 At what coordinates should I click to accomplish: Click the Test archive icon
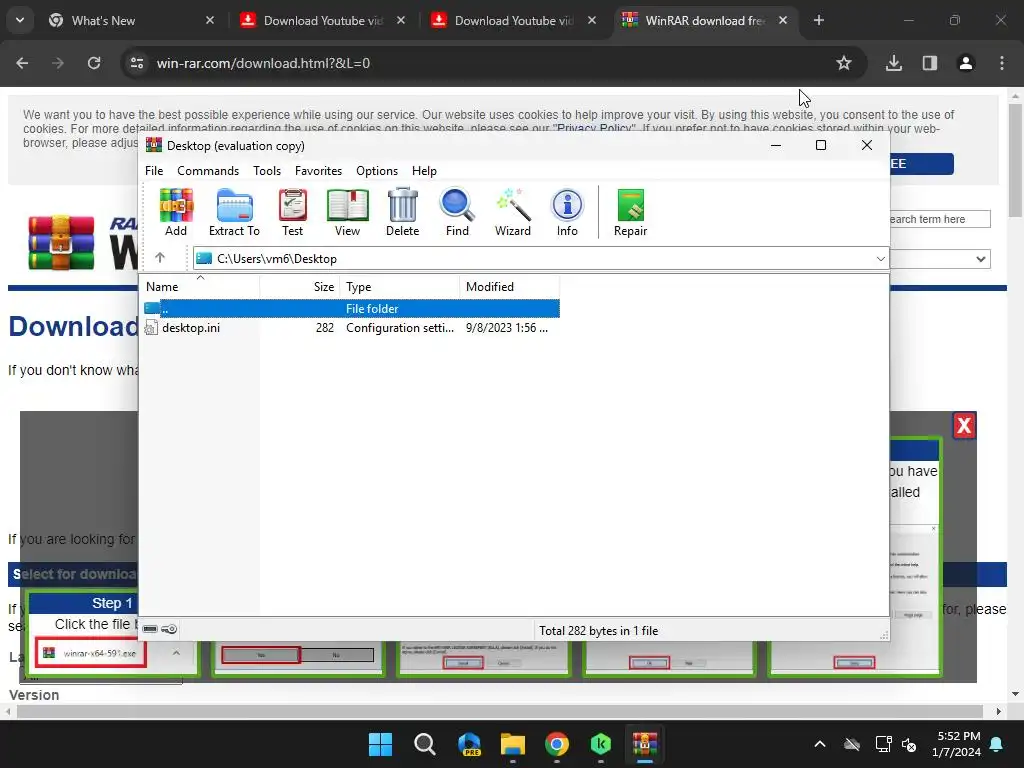click(x=293, y=212)
